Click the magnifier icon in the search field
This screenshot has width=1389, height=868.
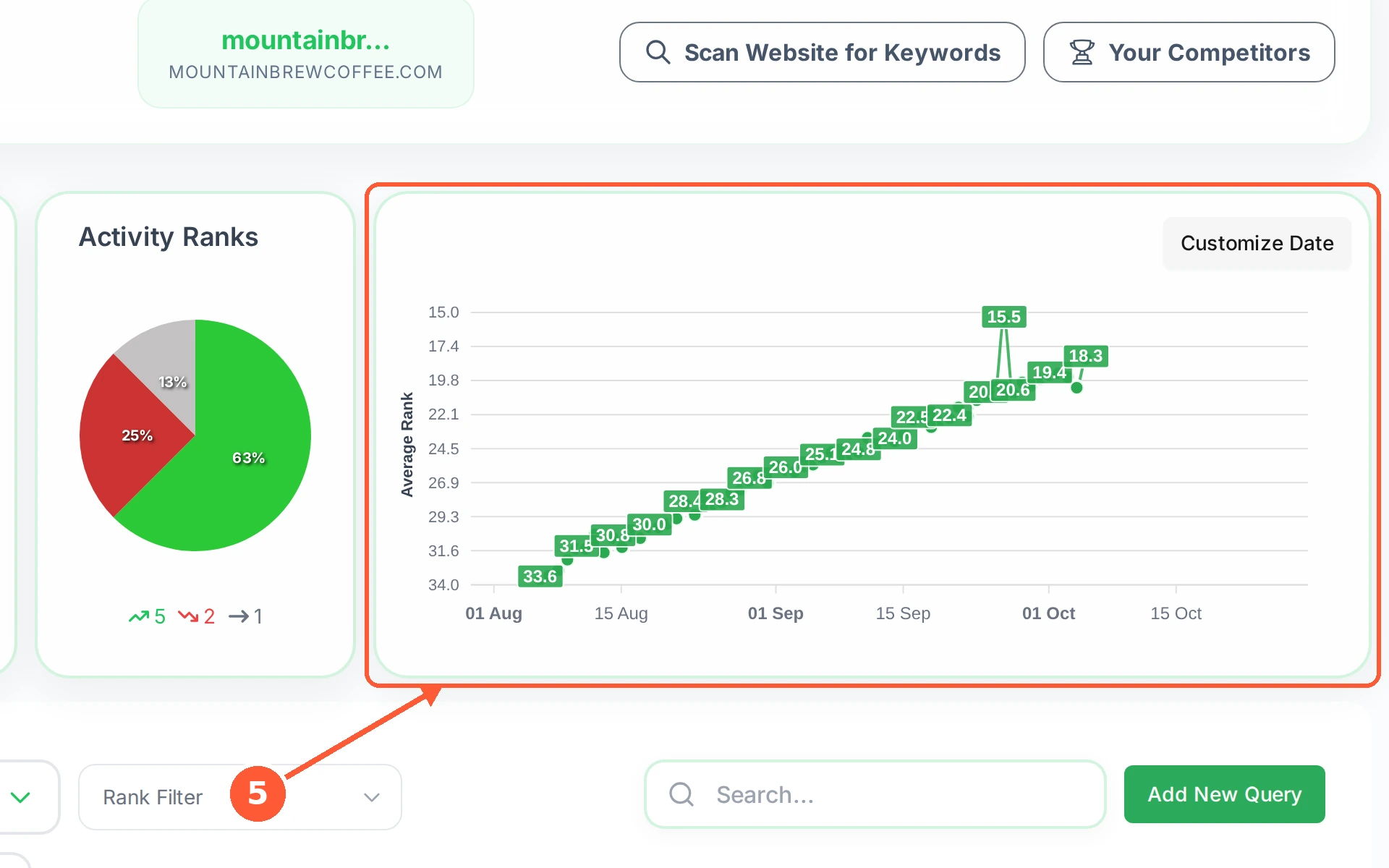pos(681,794)
